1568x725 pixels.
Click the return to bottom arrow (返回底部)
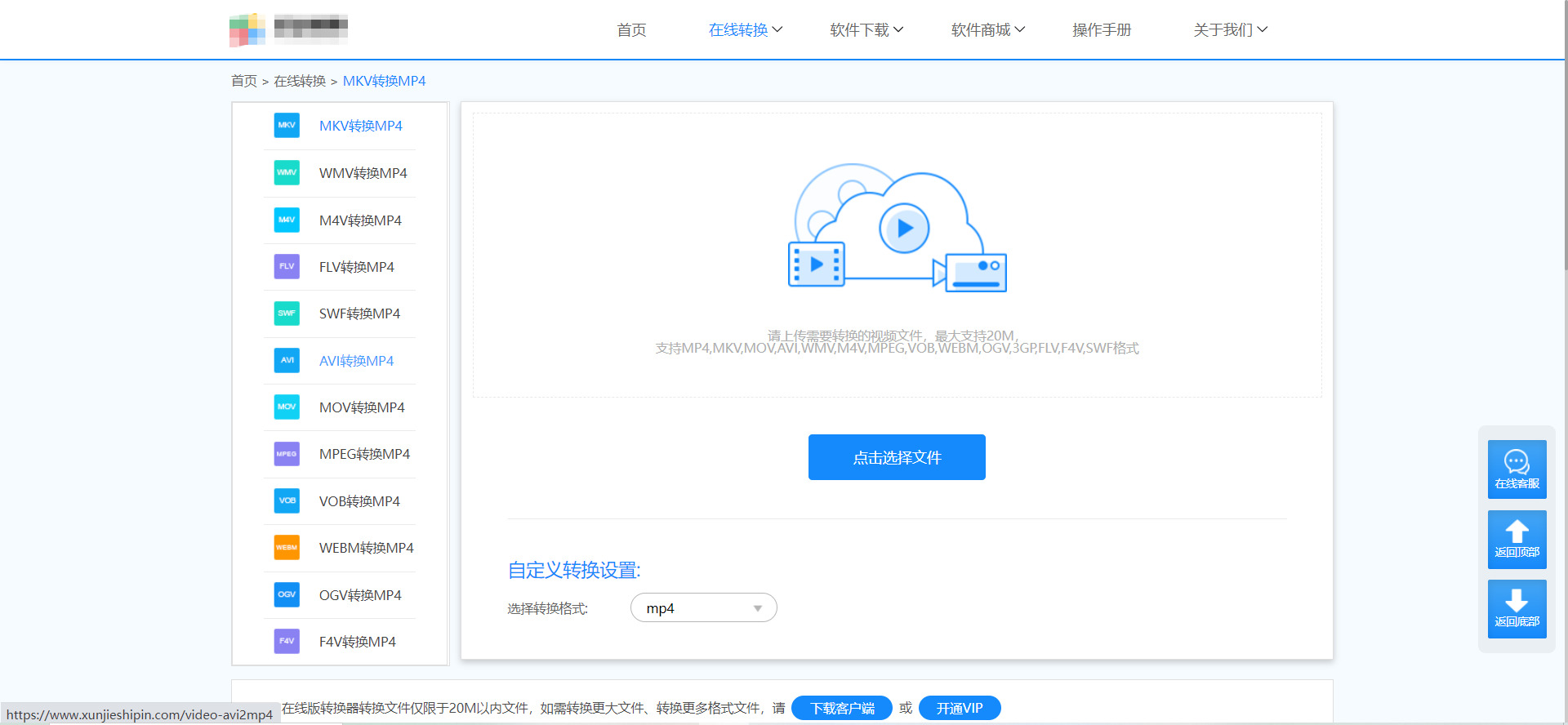pos(1517,609)
